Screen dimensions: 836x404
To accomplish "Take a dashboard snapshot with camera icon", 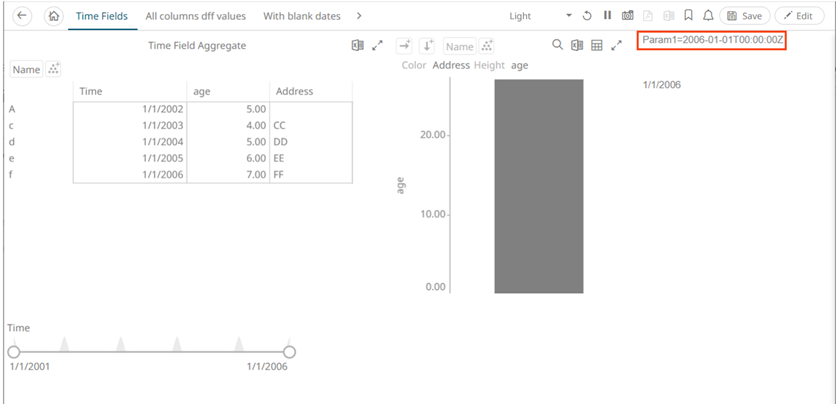I will [x=628, y=15].
